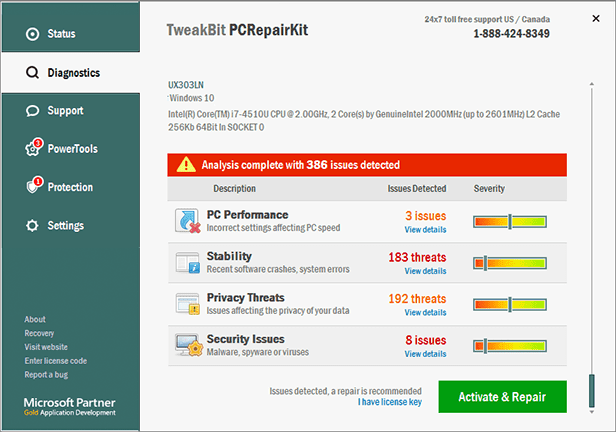
Task: Click the Status target icon
Action: click(32, 34)
